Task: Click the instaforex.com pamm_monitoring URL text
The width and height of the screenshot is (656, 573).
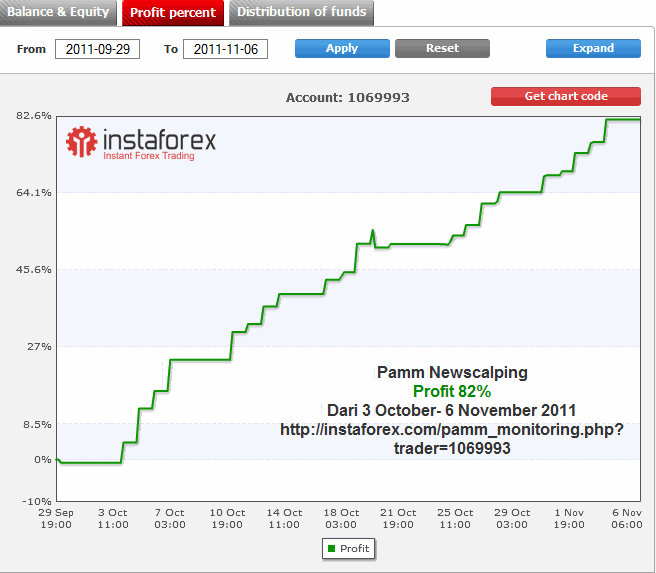Action: coord(452,430)
